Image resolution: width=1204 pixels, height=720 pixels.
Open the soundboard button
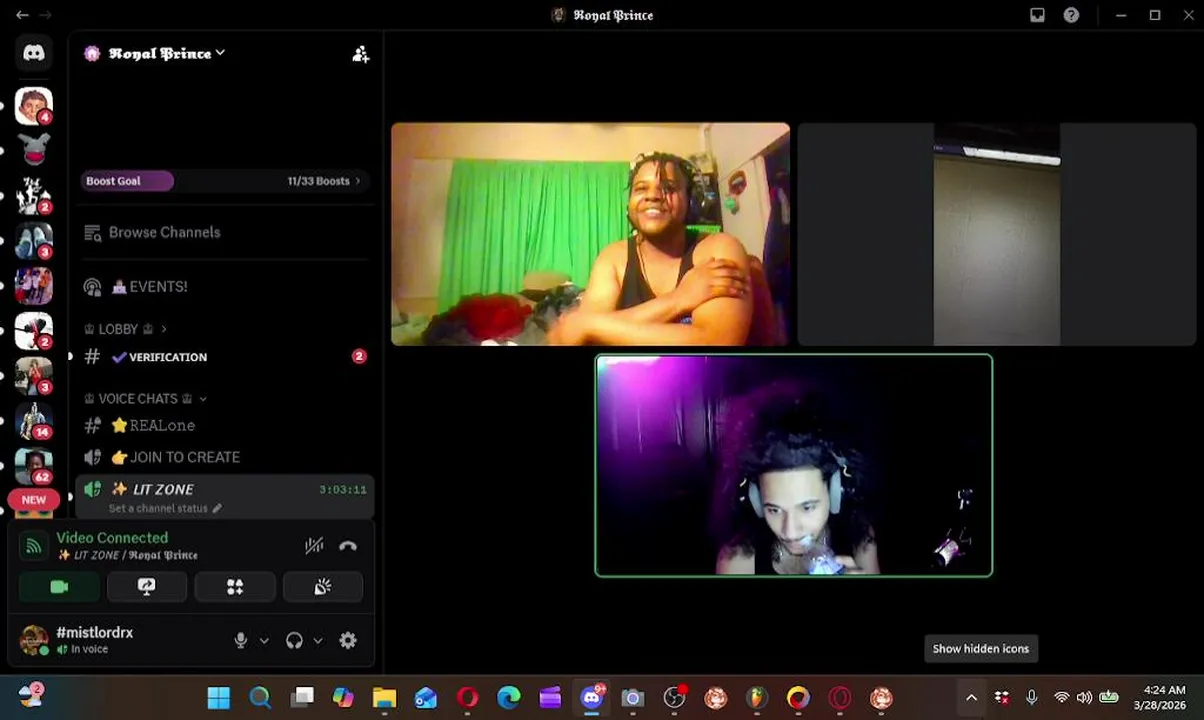point(323,587)
